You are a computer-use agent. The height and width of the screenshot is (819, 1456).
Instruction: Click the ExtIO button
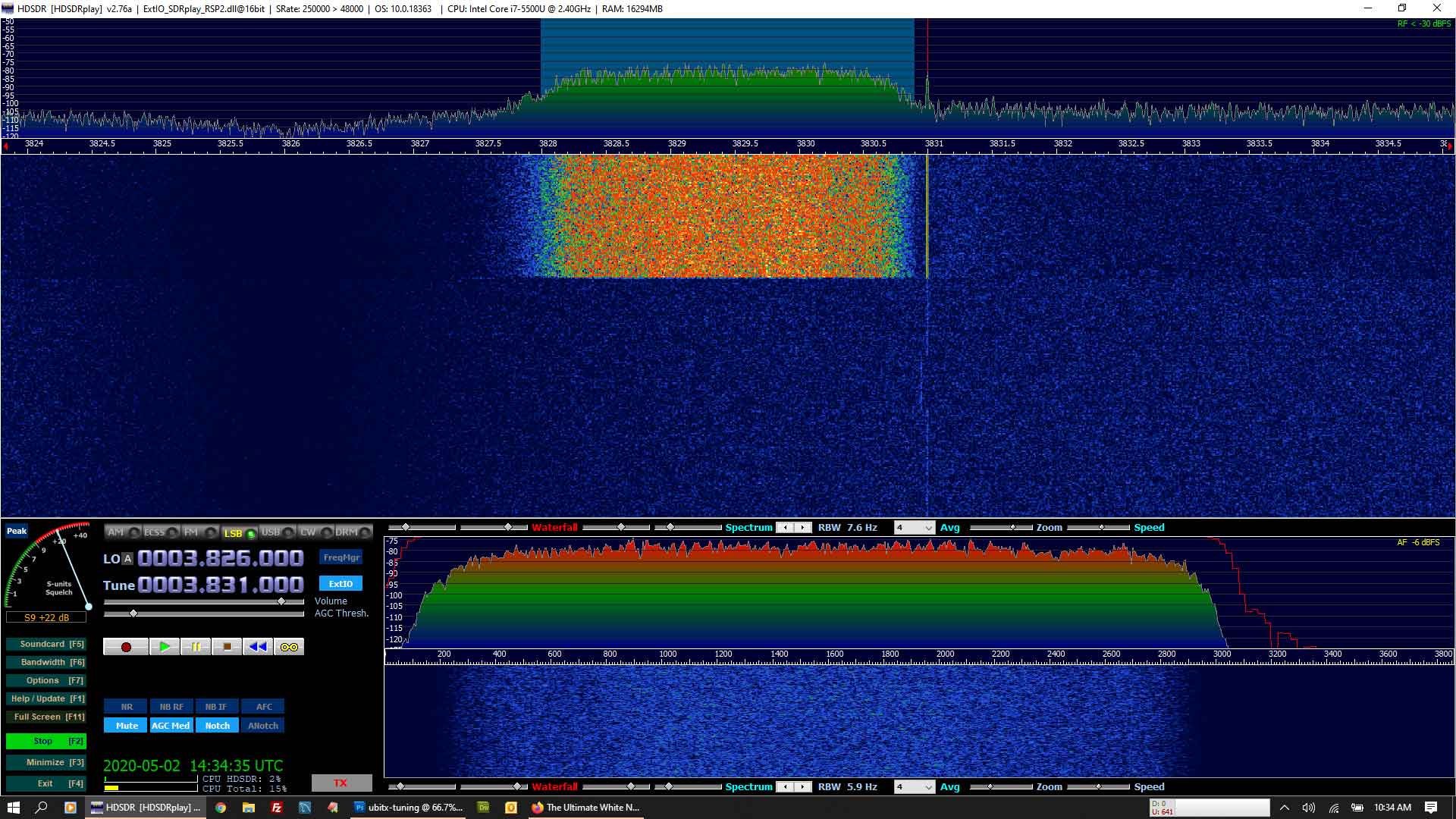pos(340,584)
